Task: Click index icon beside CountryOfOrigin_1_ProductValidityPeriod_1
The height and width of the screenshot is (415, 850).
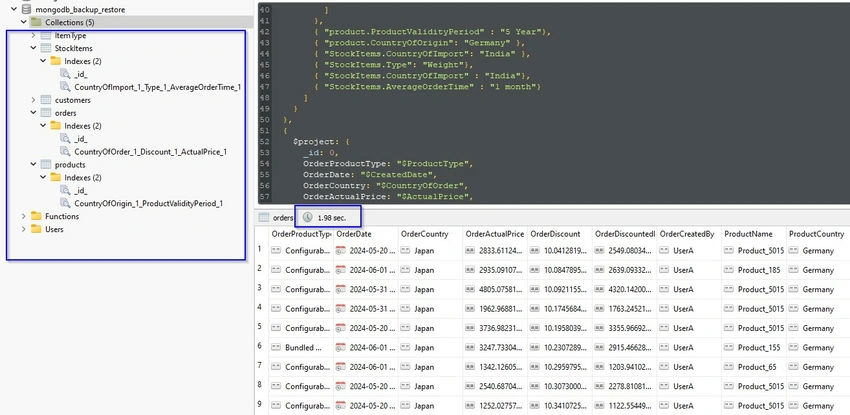Action: 65,204
